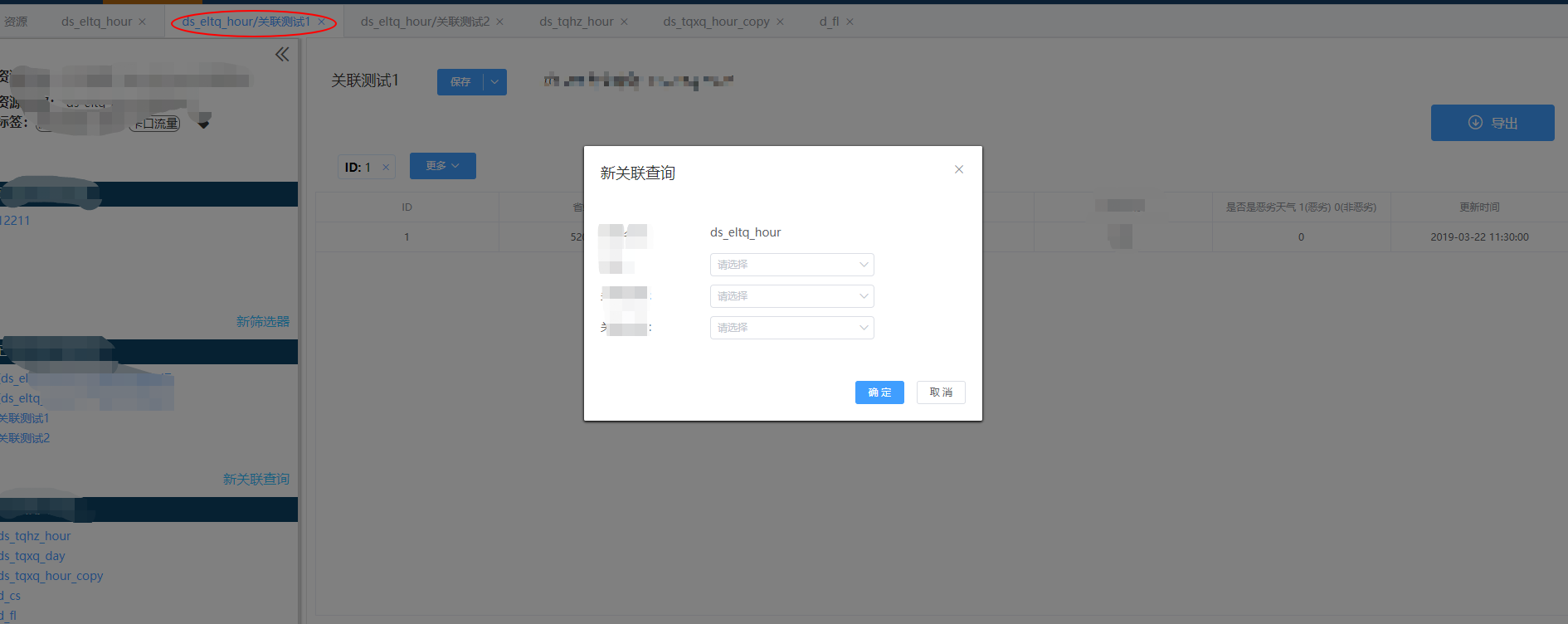1568x624 pixels.
Task: Open the ds_eltq_hour/关联测试2 tab
Action: 425,22
